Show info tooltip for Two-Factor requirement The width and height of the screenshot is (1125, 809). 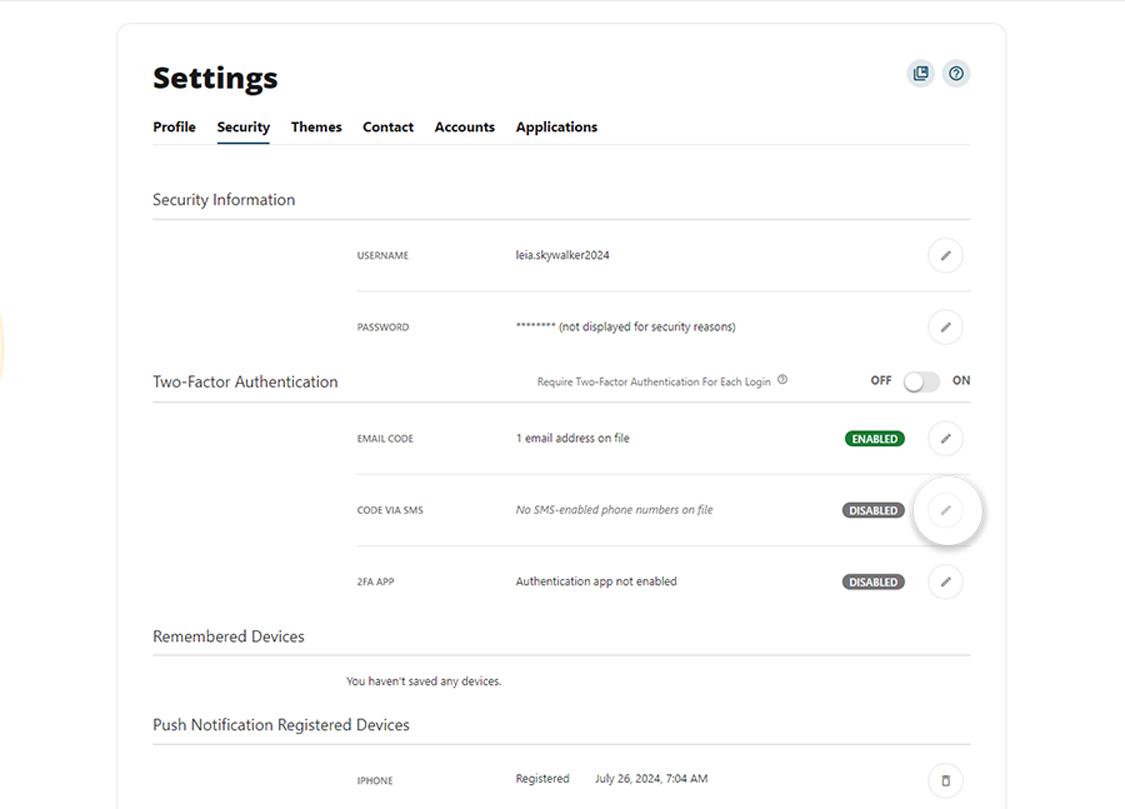pos(783,380)
